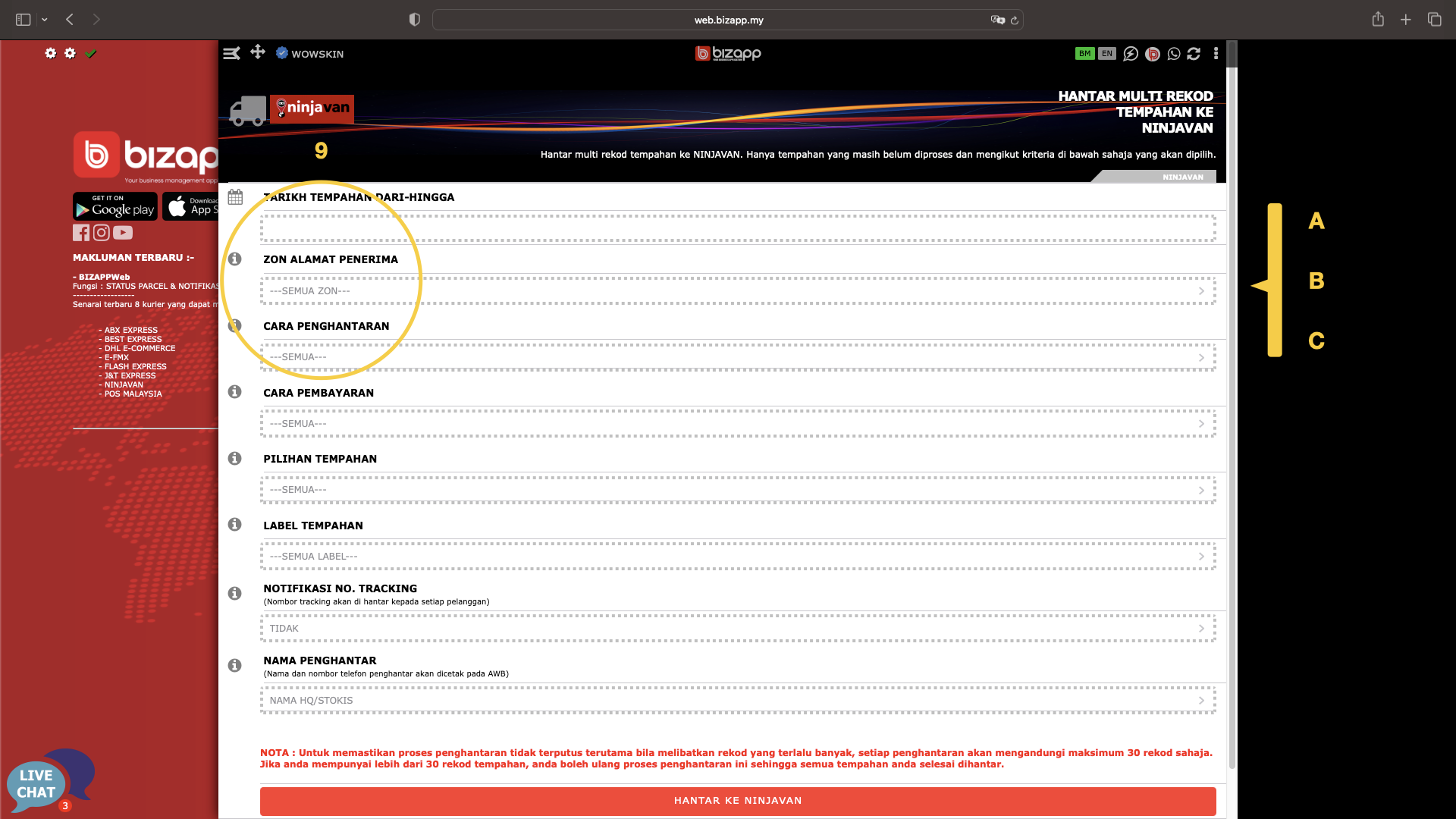Viewport: 1456px width, 819px height.
Task: Open the Notifikasi tracking TIDAK dropdown
Action: coord(738,629)
